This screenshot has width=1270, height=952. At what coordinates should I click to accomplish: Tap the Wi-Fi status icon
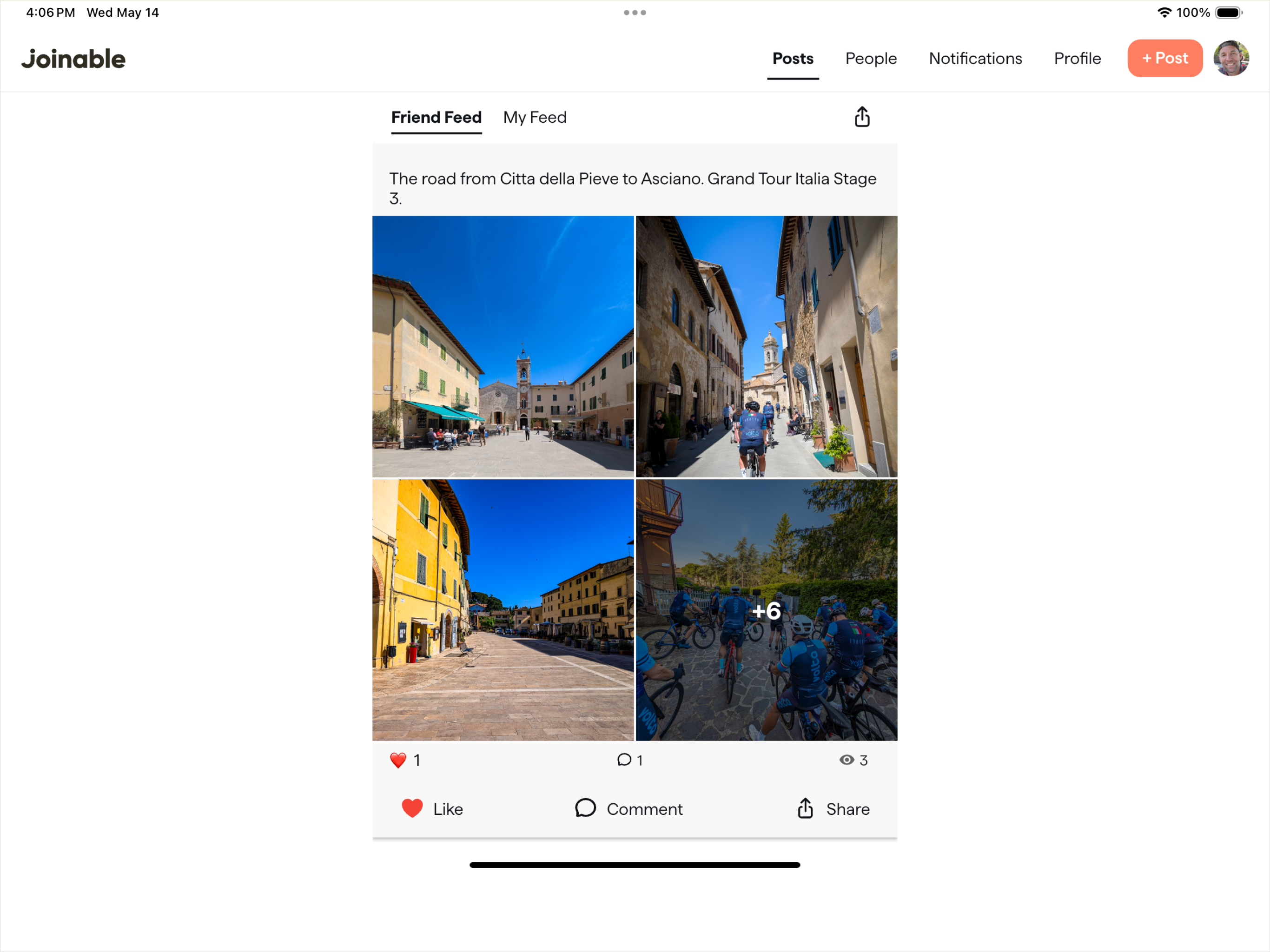(x=1164, y=13)
